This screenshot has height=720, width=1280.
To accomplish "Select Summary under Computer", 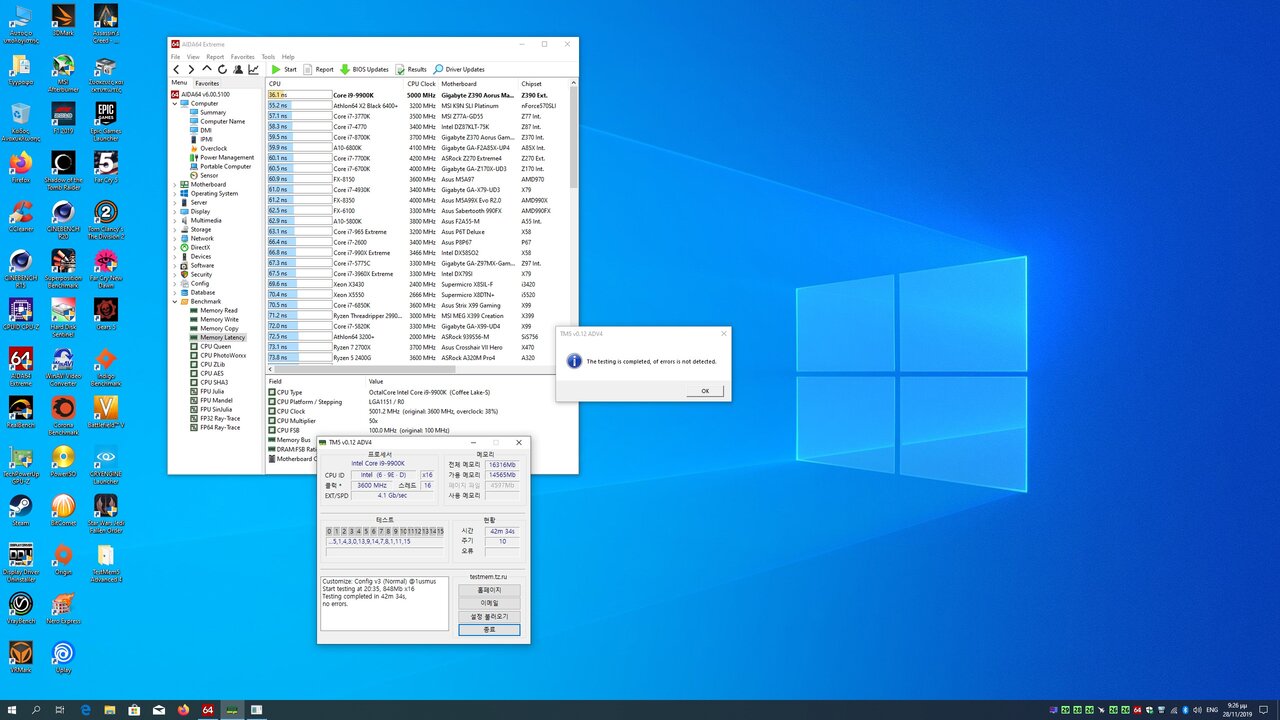I will point(207,112).
